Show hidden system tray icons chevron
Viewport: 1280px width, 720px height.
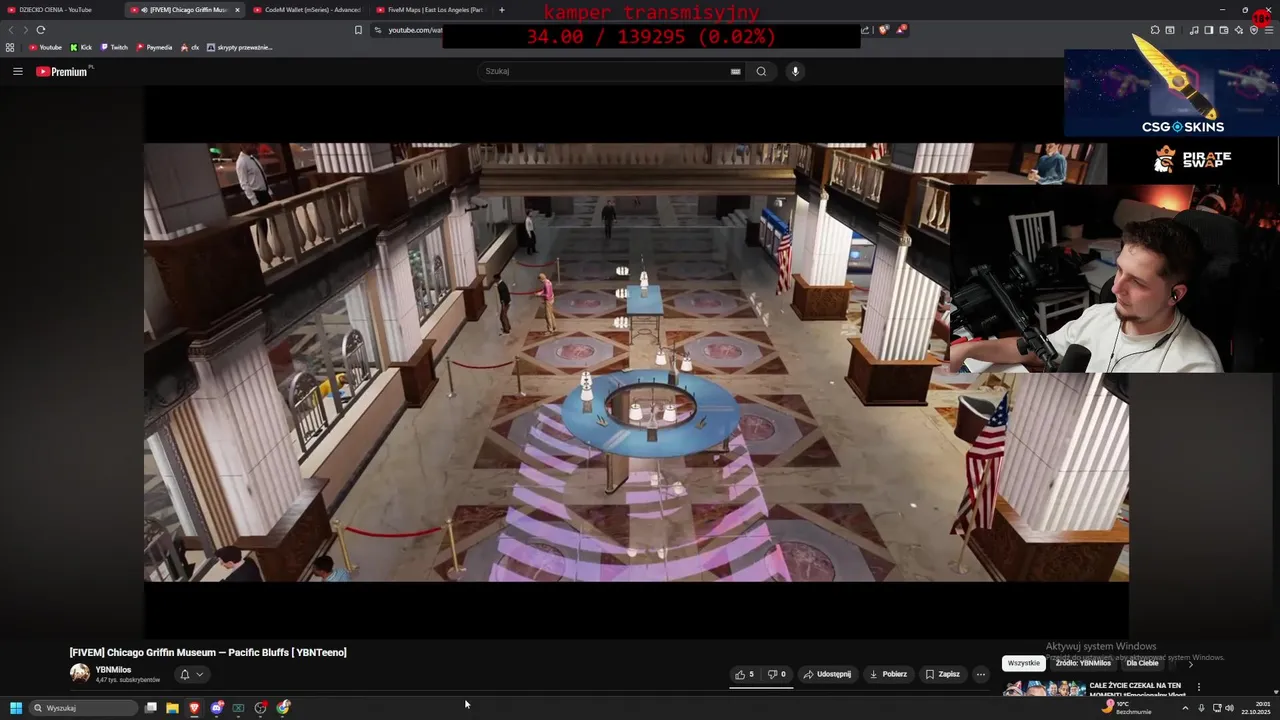click(1185, 708)
